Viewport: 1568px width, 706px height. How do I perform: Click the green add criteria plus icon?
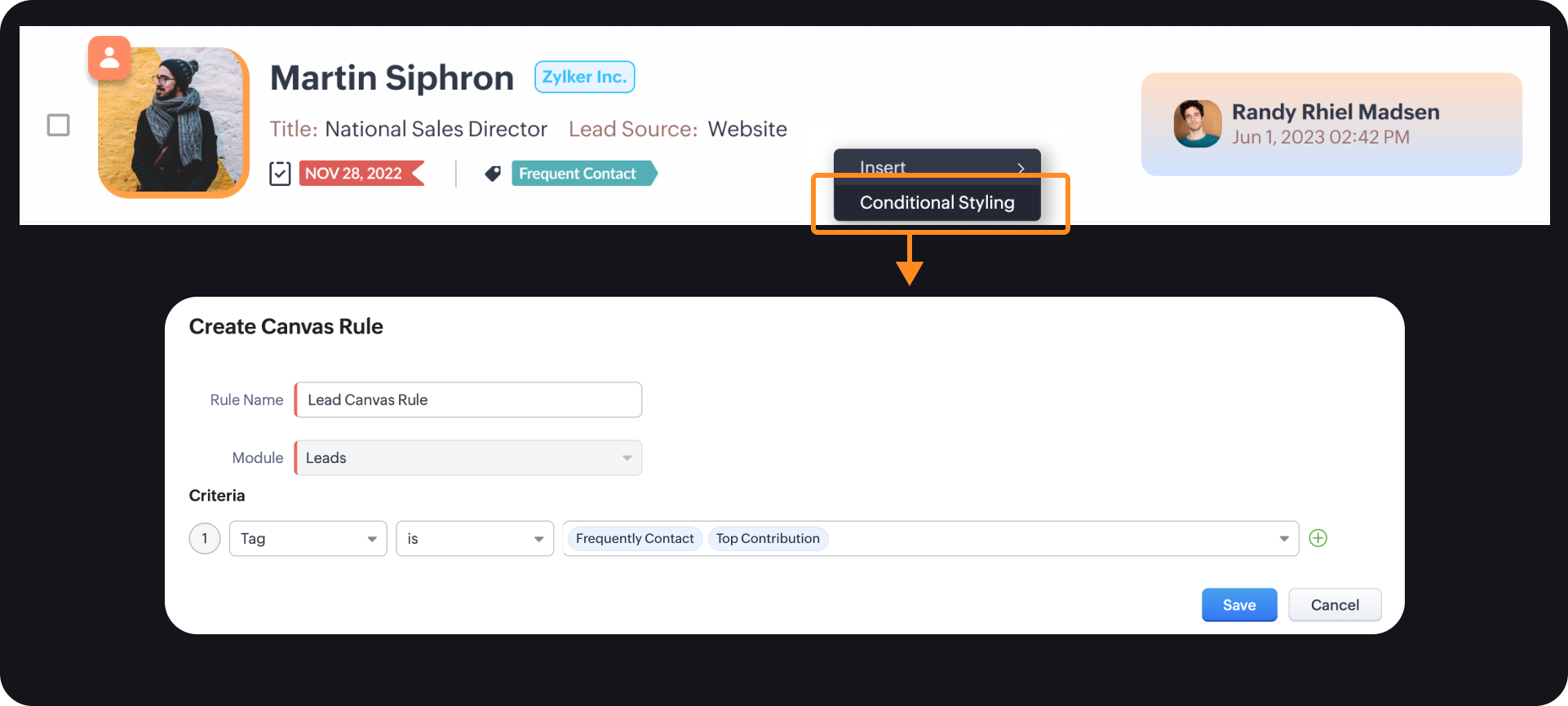point(1318,538)
